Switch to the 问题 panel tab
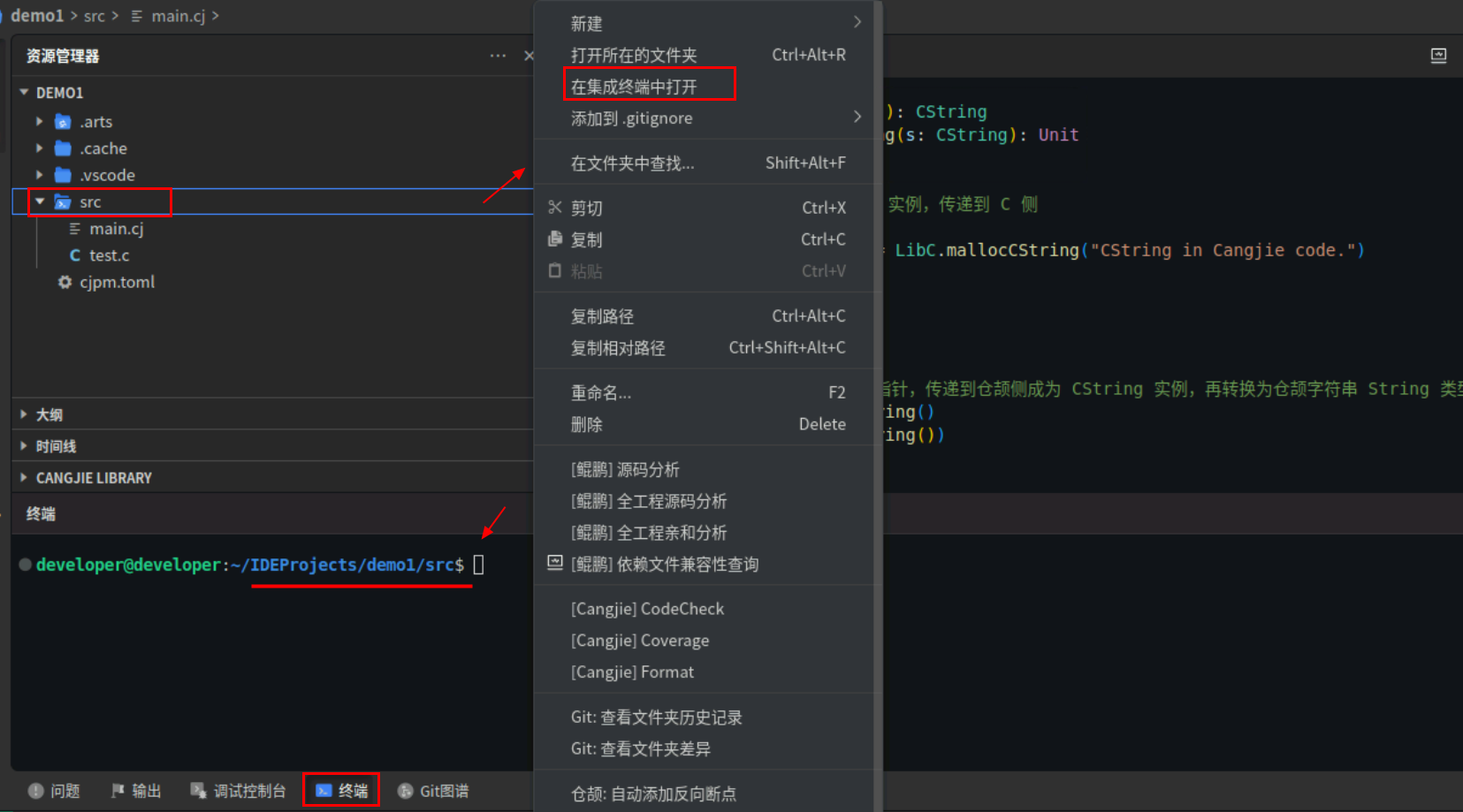This screenshot has height=812, width=1463. (x=54, y=791)
